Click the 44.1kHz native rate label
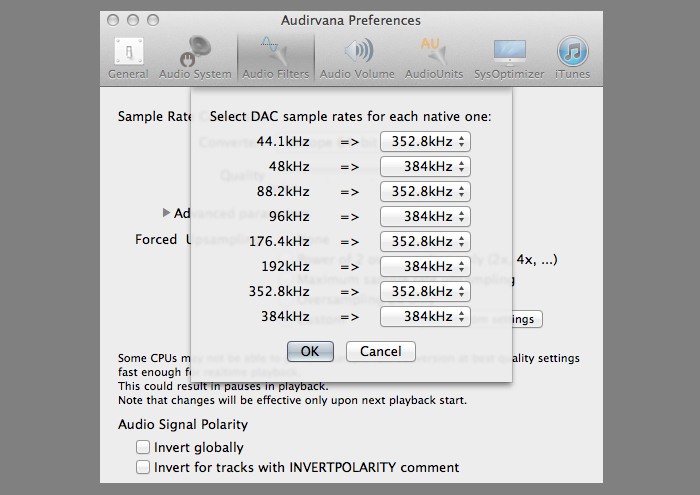The height and width of the screenshot is (495, 700). (283, 141)
